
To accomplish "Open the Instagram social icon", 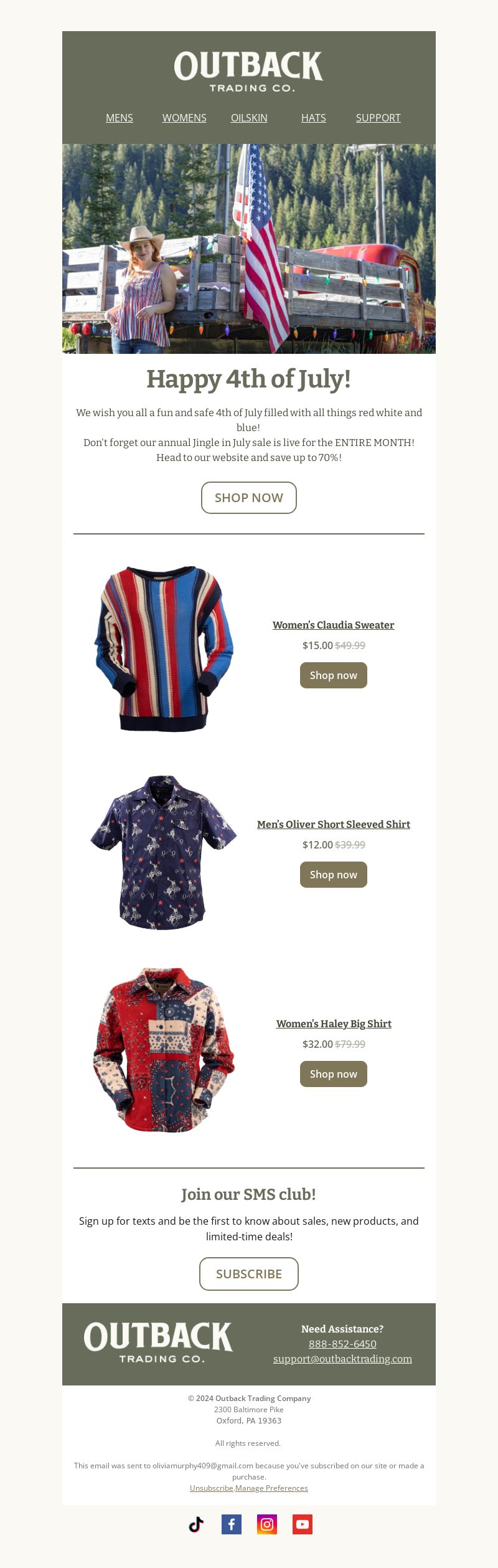I will [267, 1524].
